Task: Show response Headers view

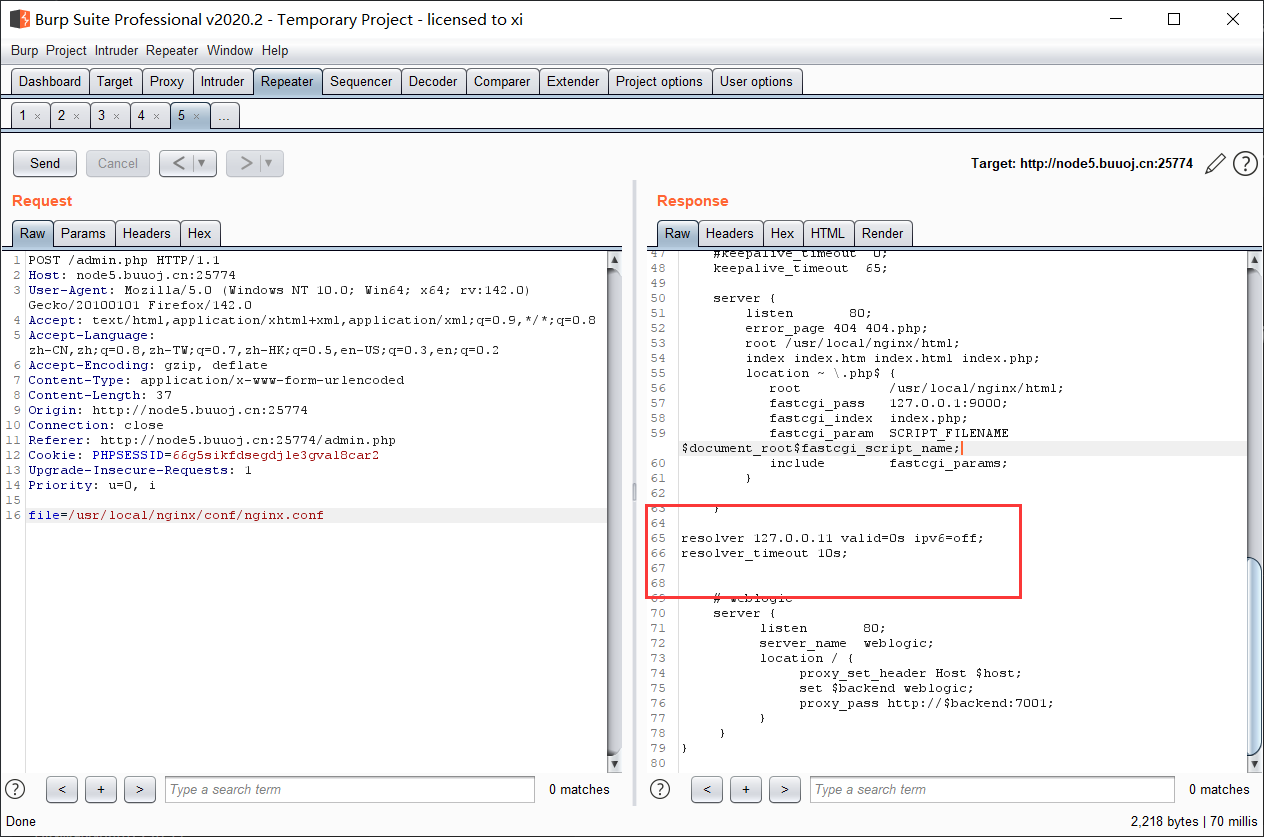Action: (x=729, y=233)
